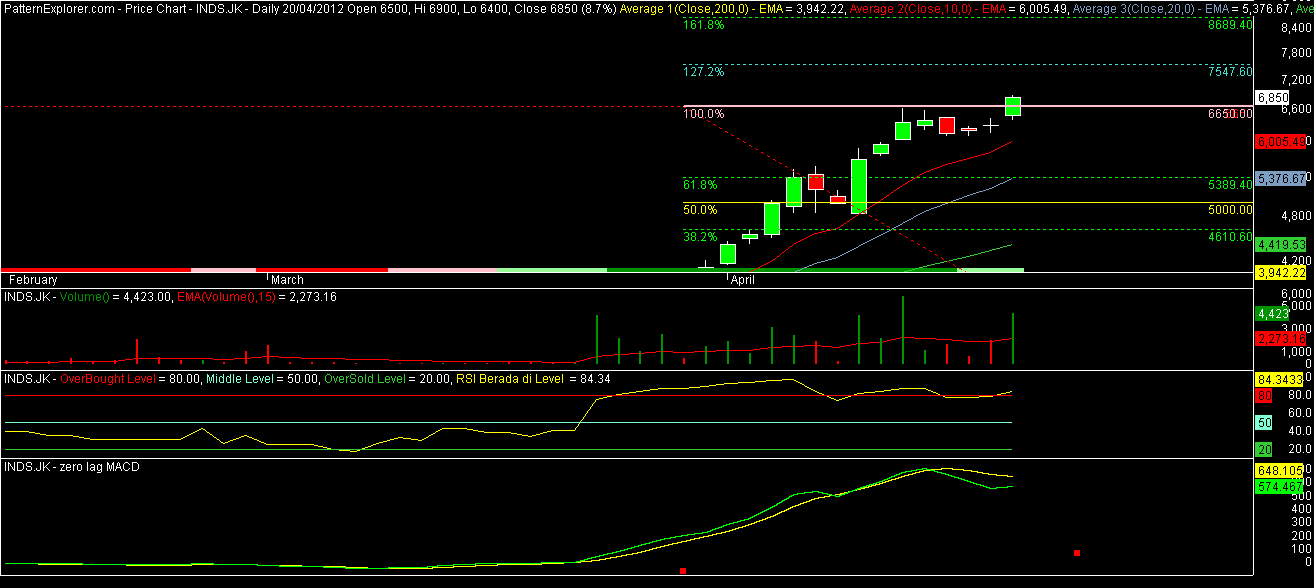Screen dimensions: 1314x588
Task: Click the 5,376.67 EMA value tag
Action: click(1282, 178)
